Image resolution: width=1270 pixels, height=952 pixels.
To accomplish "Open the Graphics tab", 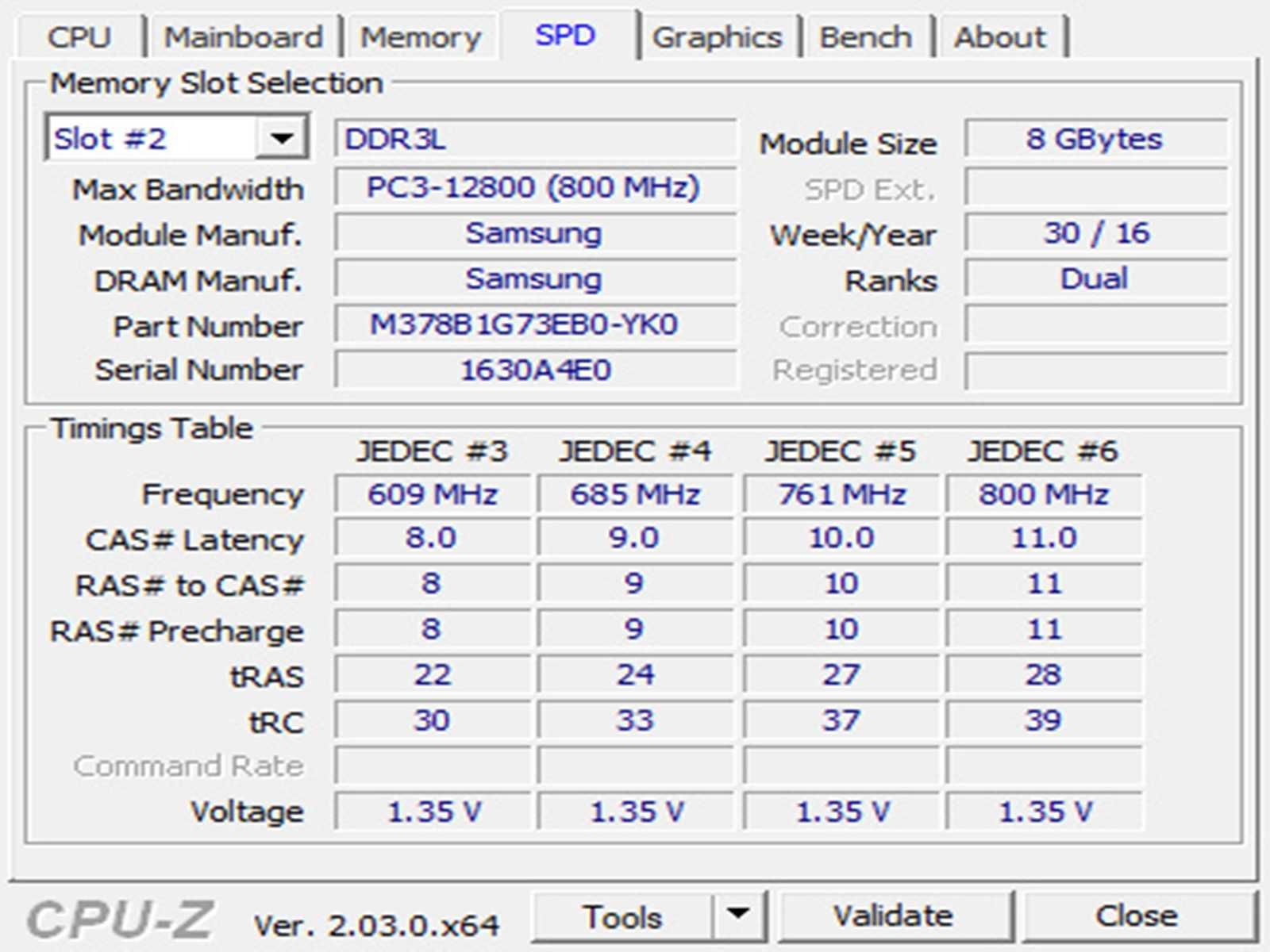I will coord(718,37).
